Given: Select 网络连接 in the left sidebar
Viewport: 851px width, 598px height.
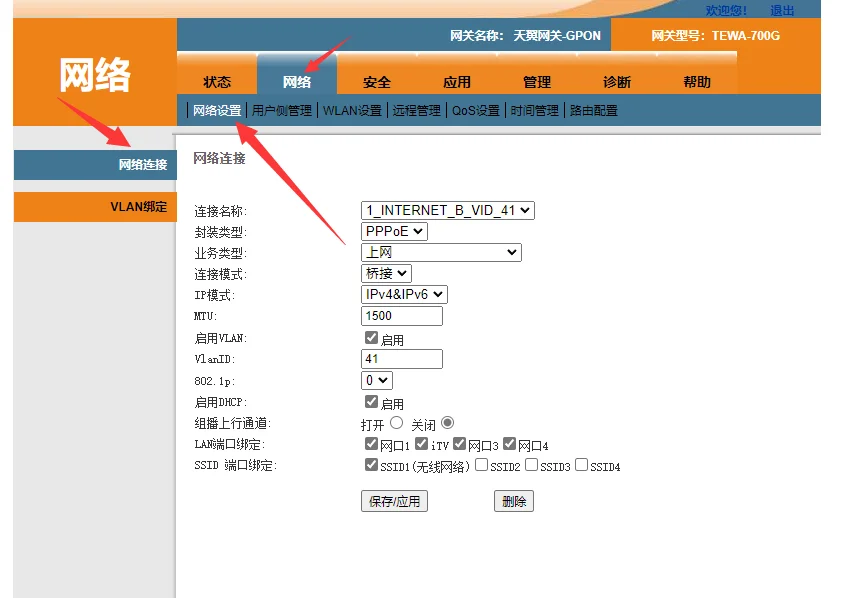Looking at the screenshot, I should coord(96,164).
